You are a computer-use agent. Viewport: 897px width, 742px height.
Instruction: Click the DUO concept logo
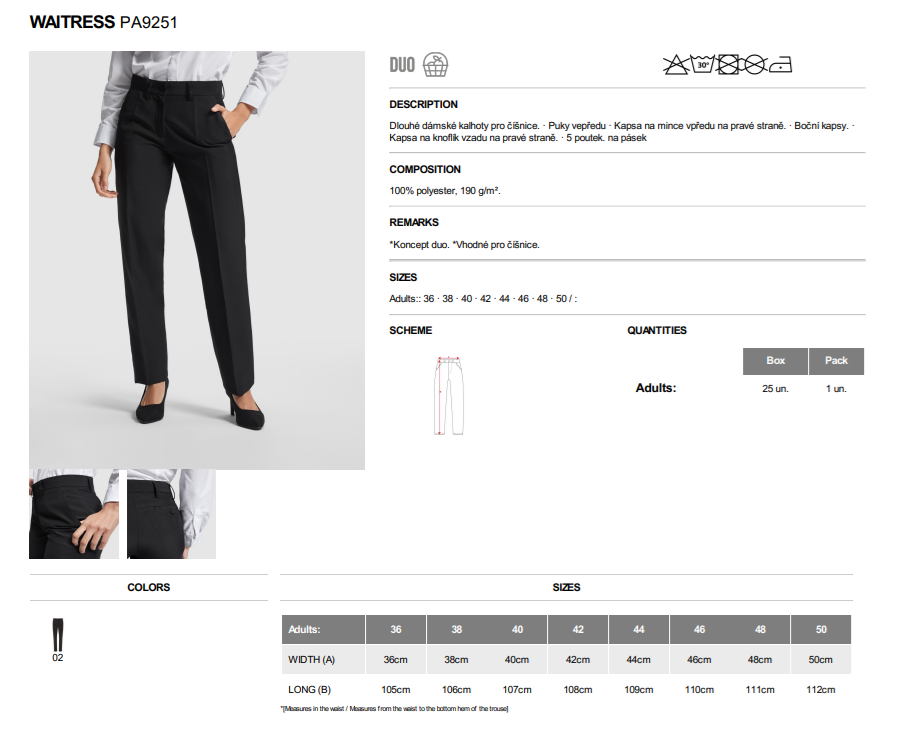pyautogui.click(x=402, y=65)
